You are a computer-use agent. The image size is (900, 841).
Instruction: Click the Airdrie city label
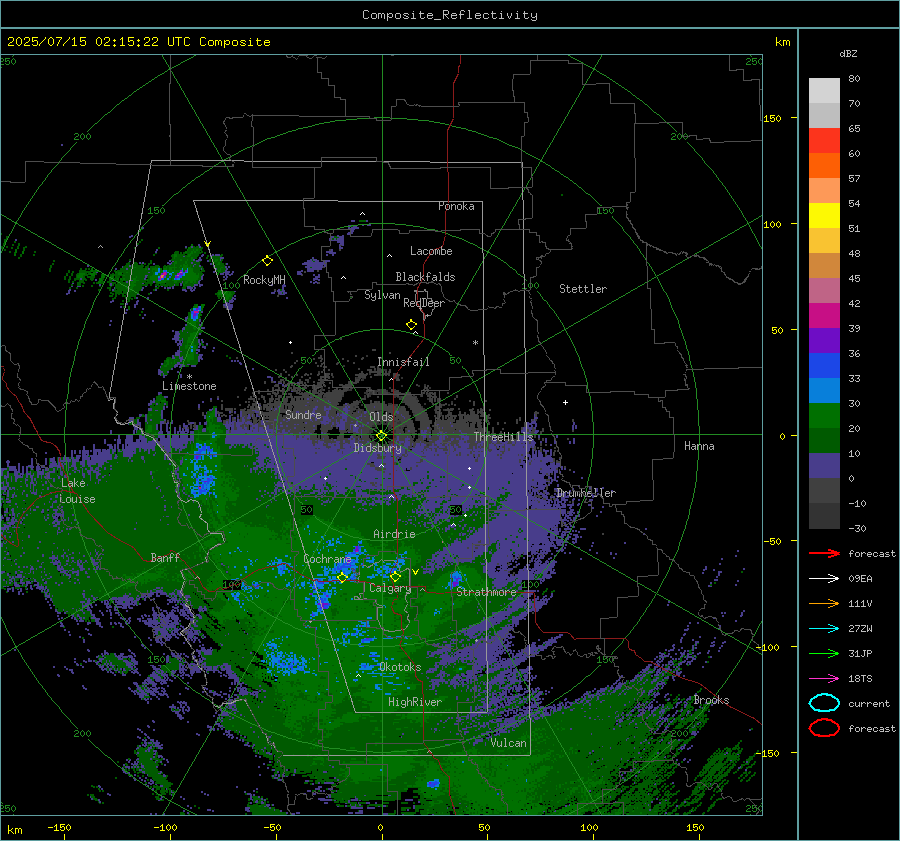(x=394, y=534)
